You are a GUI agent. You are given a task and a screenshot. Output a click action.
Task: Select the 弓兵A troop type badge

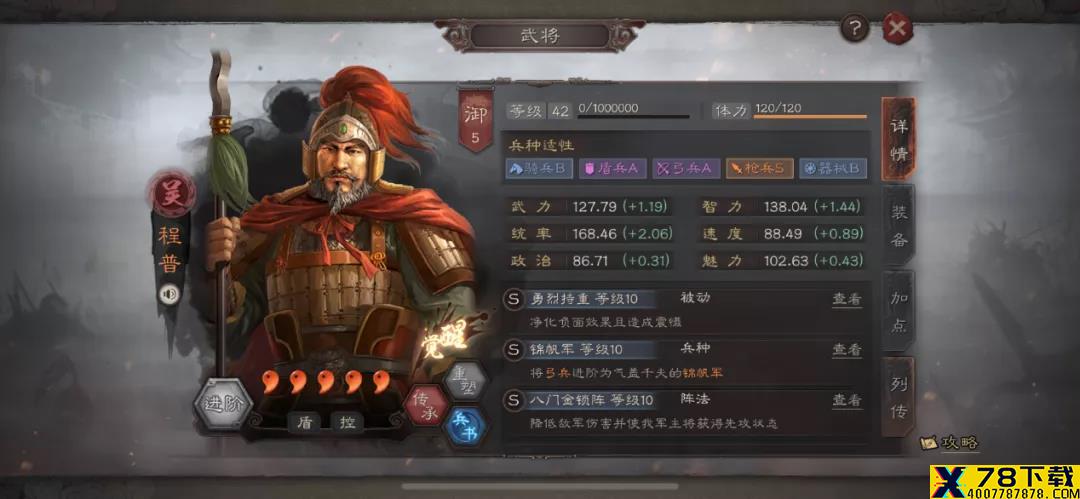click(686, 169)
